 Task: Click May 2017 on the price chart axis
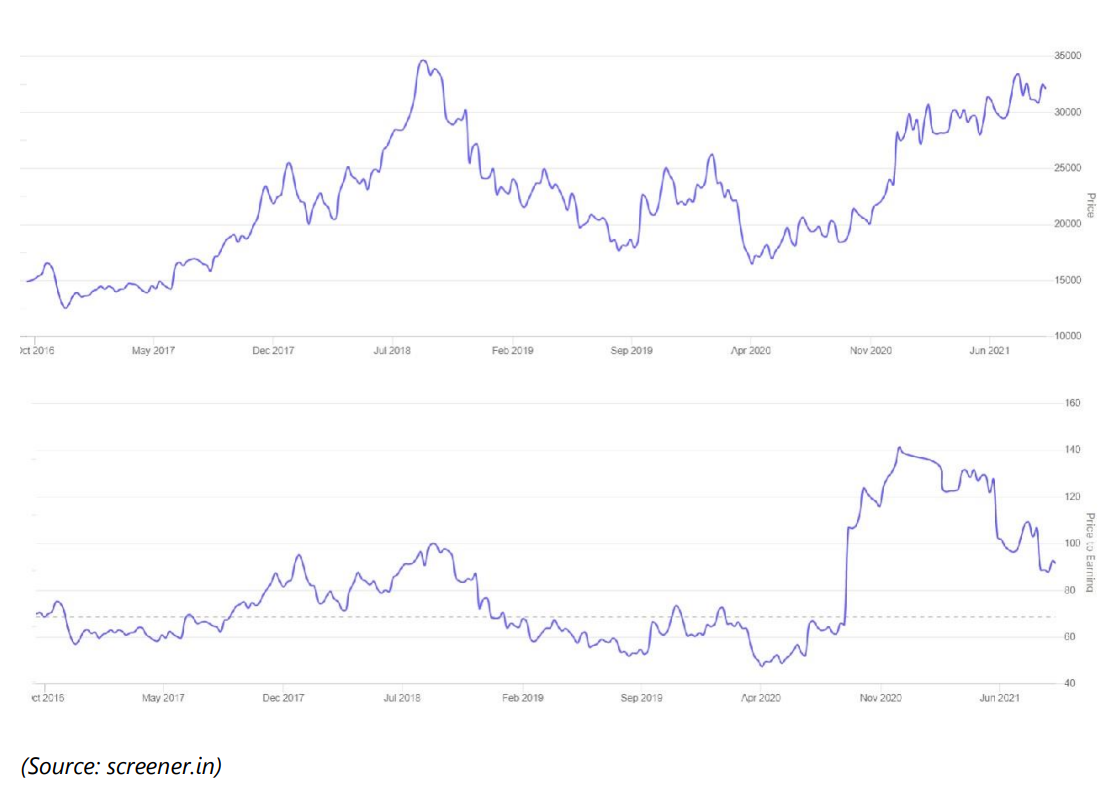[153, 351]
